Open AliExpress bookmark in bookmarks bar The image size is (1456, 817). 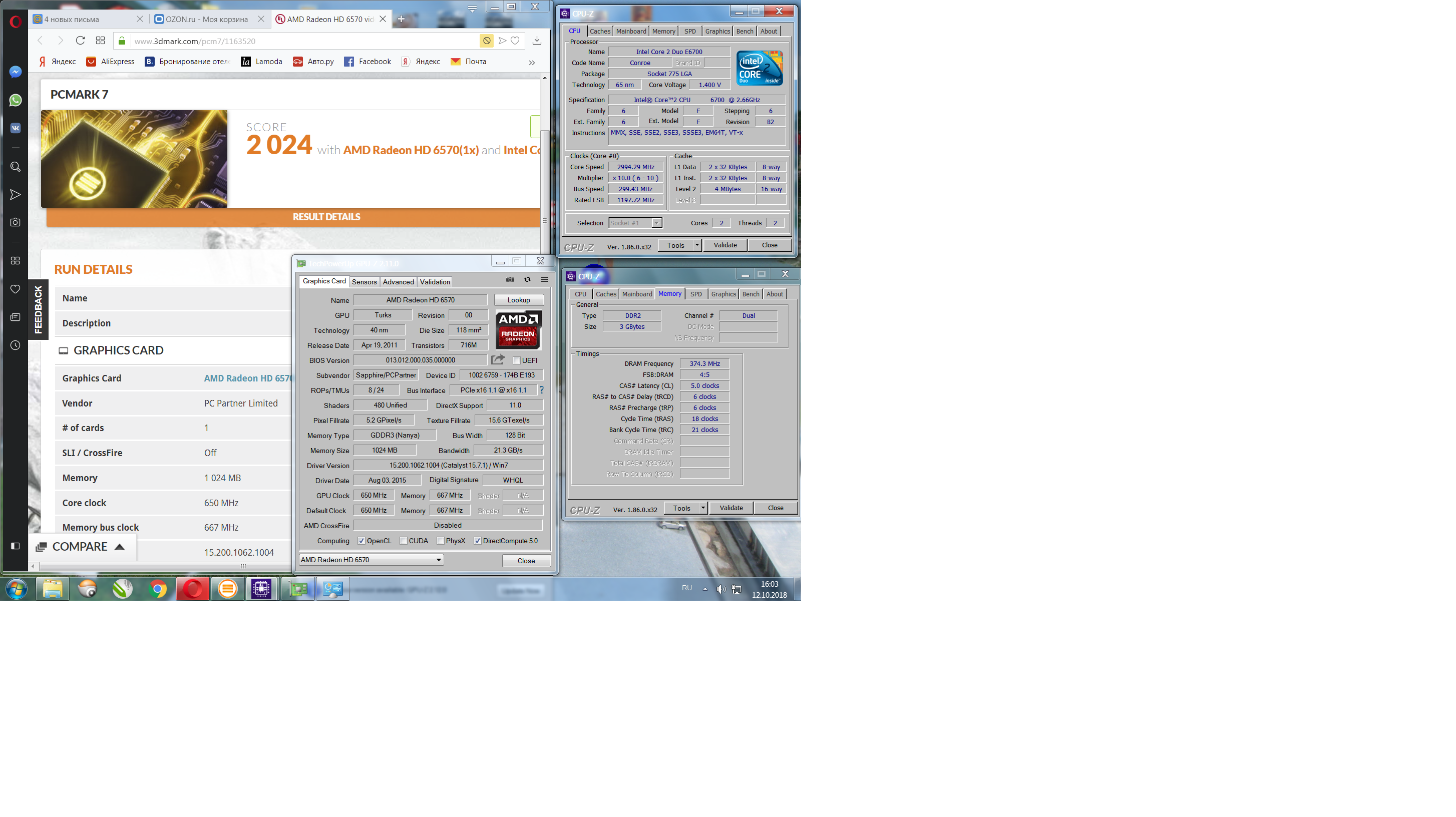pos(110,62)
